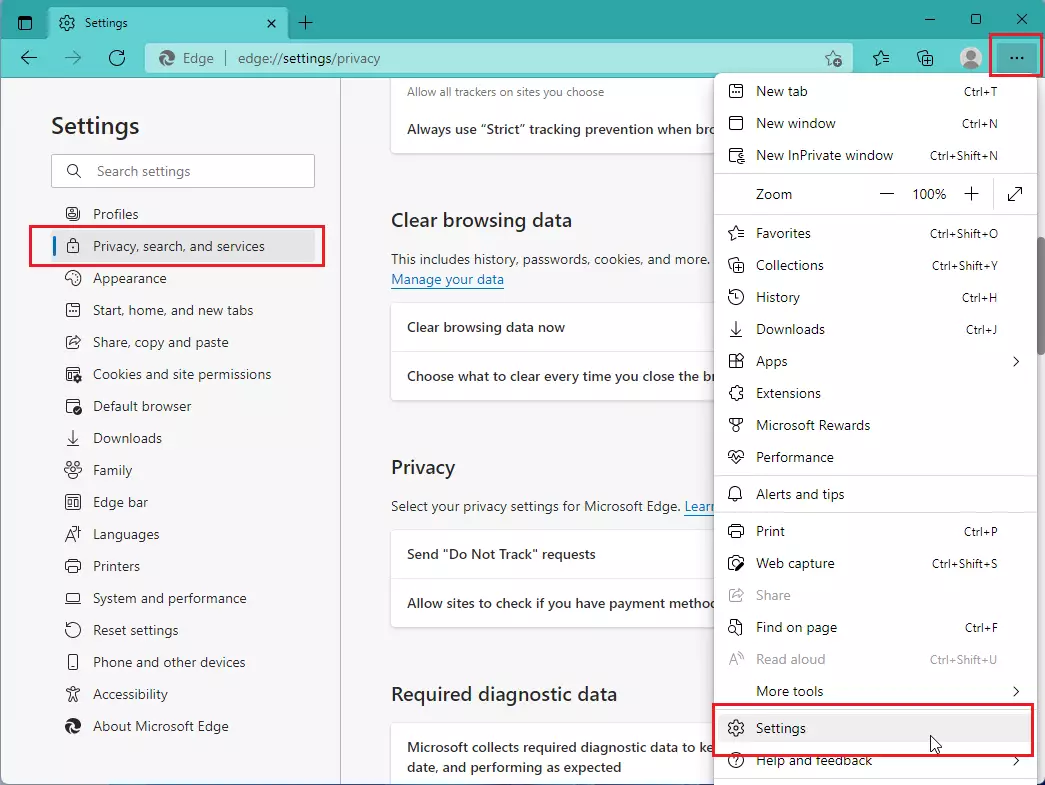Increase zoom with the plus control

(971, 194)
